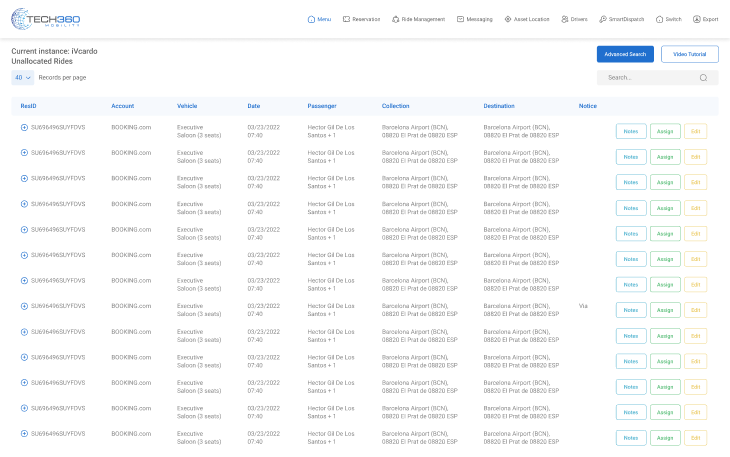The width and height of the screenshot is (730, 457).
Task: Click Assign in the bottommost ride row
Action: pos(665,438)
